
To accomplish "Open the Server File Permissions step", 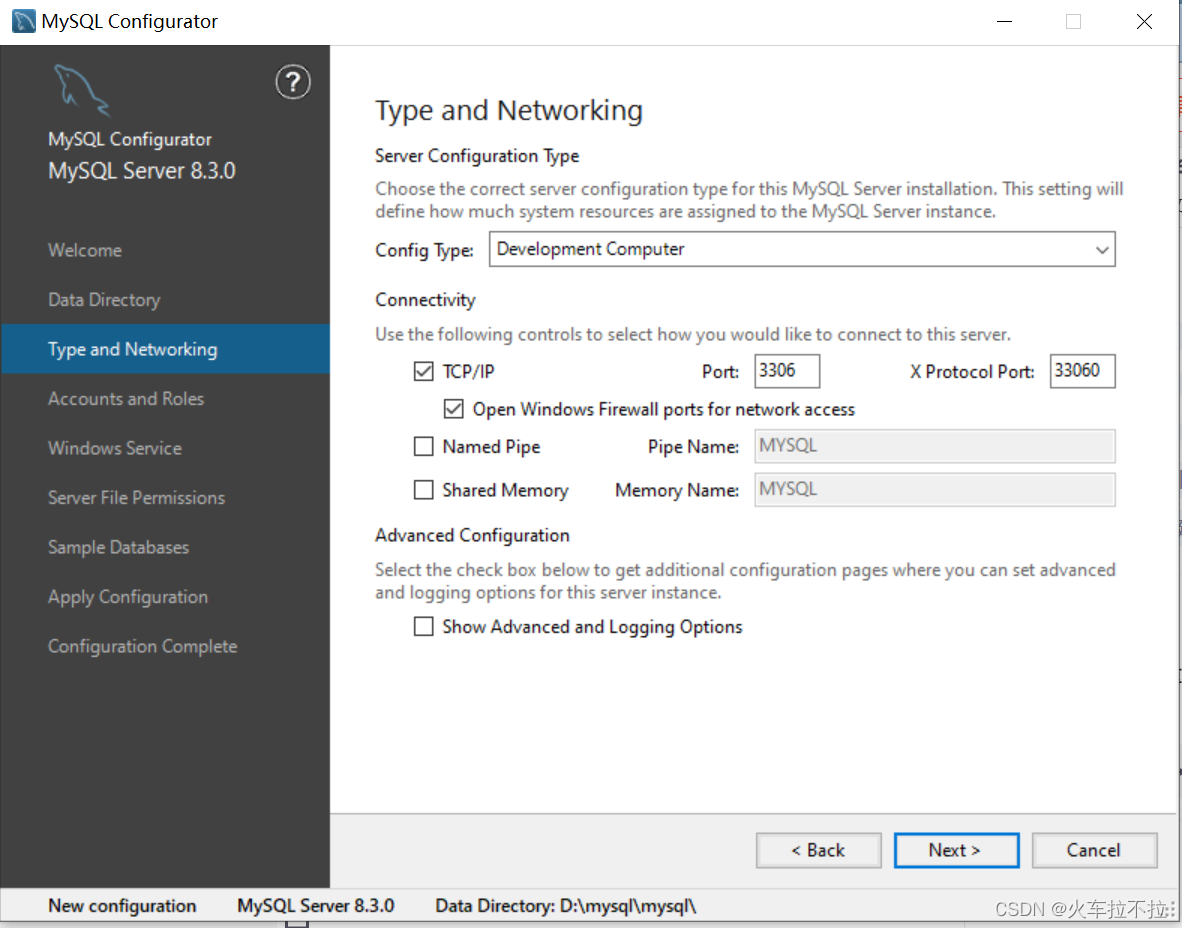I will [x=136, y=498].
